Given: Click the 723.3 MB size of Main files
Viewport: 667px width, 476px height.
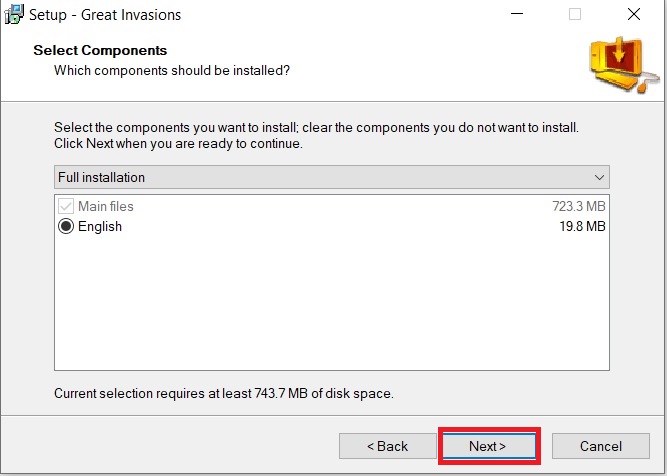Looking at the screenshot, I should click(579, 206).
